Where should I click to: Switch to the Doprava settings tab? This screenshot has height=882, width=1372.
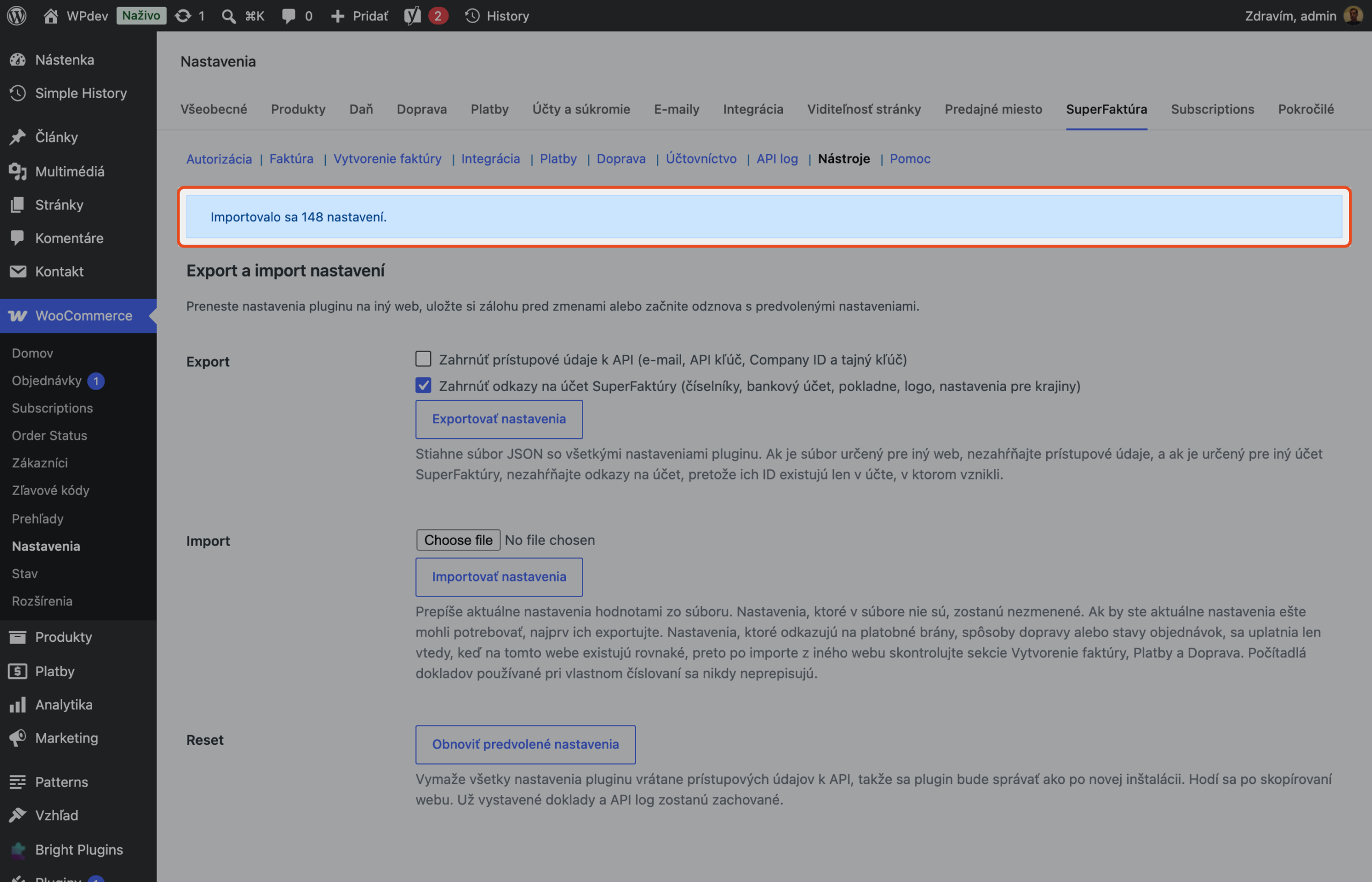click(422, 109)
